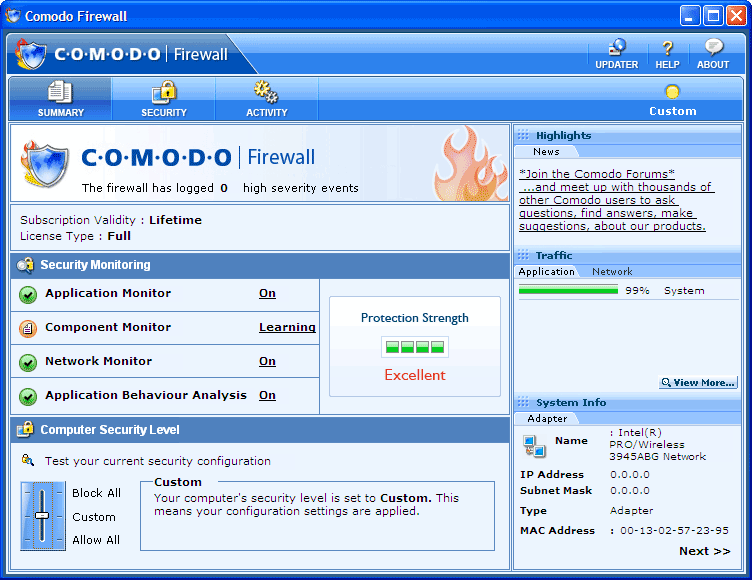Click the security level slider thumb
752x580 pixels.
[x=42, y=515]
